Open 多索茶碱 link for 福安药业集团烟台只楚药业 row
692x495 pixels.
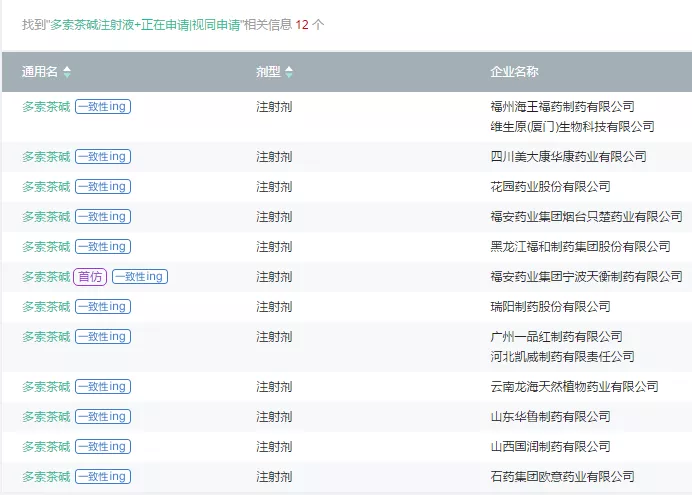pyautogui.click(x=46, y=217)
